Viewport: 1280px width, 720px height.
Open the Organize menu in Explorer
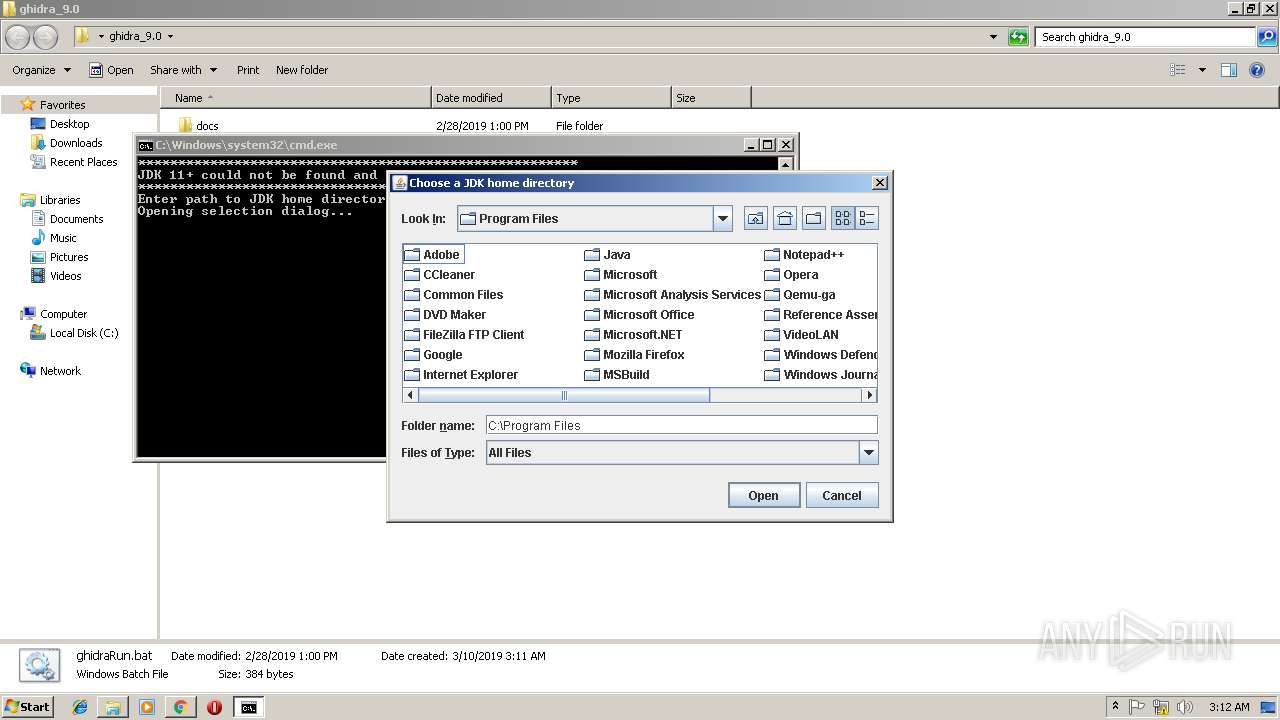[x=41, y=70]
